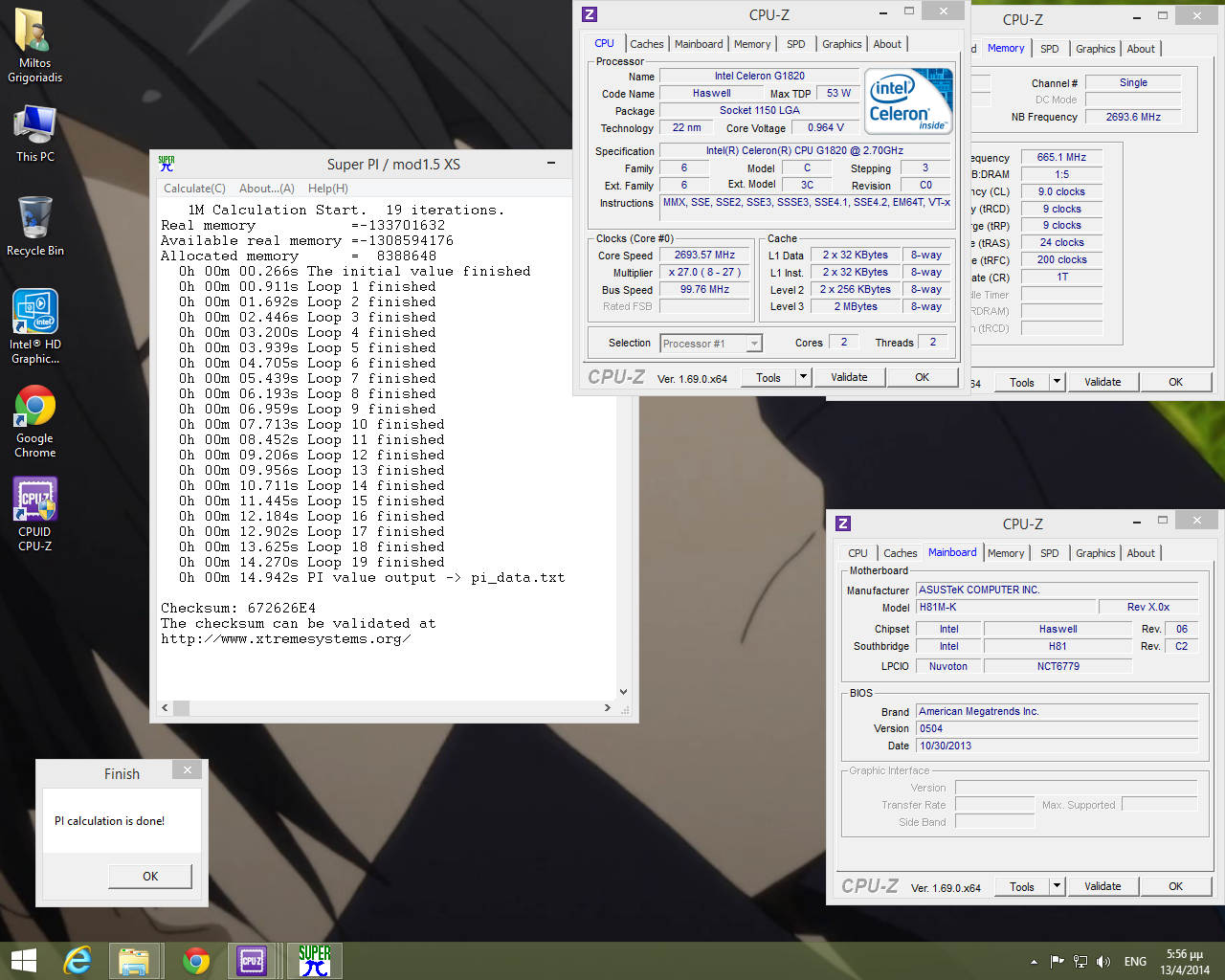Click OK in the front CPU-Z window
Viewport: 1225px width, 980px height.
click(923, 378)
